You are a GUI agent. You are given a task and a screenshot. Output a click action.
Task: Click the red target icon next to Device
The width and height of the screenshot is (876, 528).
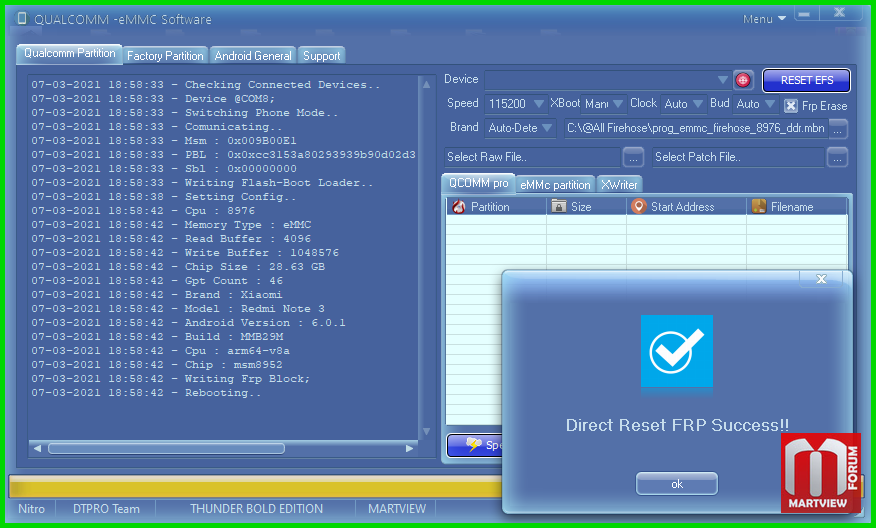tap(742, 80)
